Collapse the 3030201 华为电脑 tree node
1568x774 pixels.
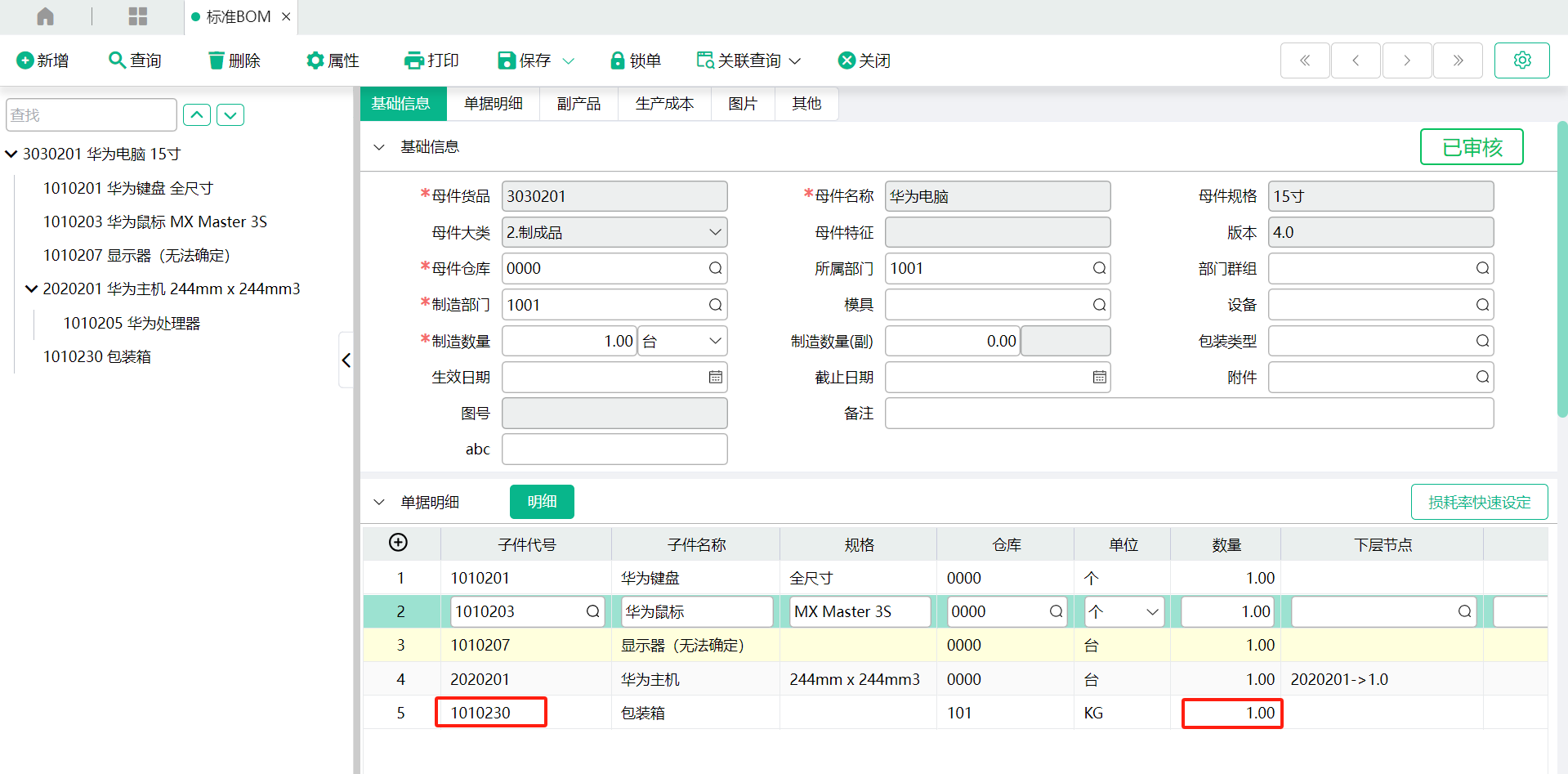11,154
